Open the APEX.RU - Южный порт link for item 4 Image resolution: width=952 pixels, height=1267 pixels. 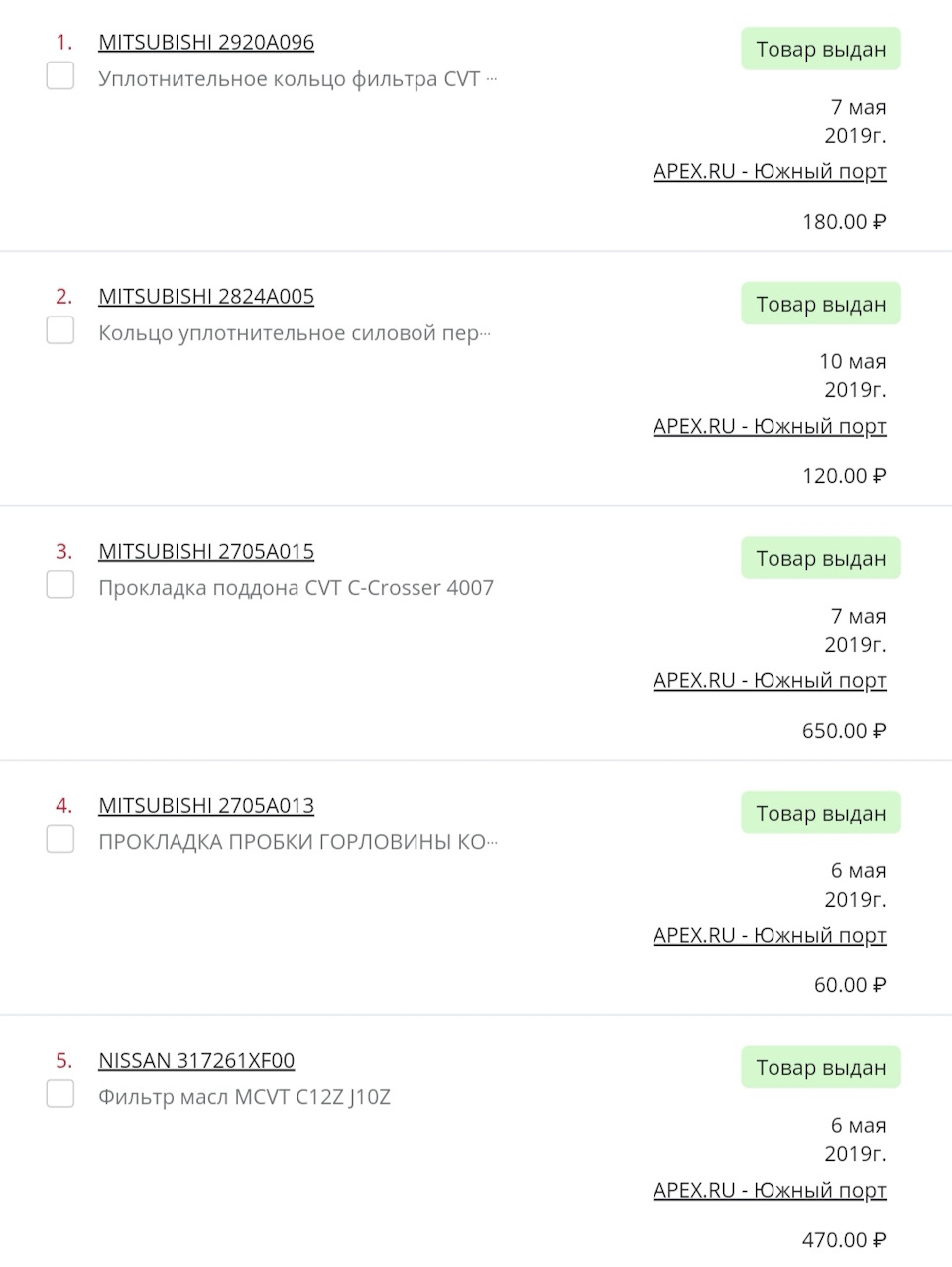[770, 936]
